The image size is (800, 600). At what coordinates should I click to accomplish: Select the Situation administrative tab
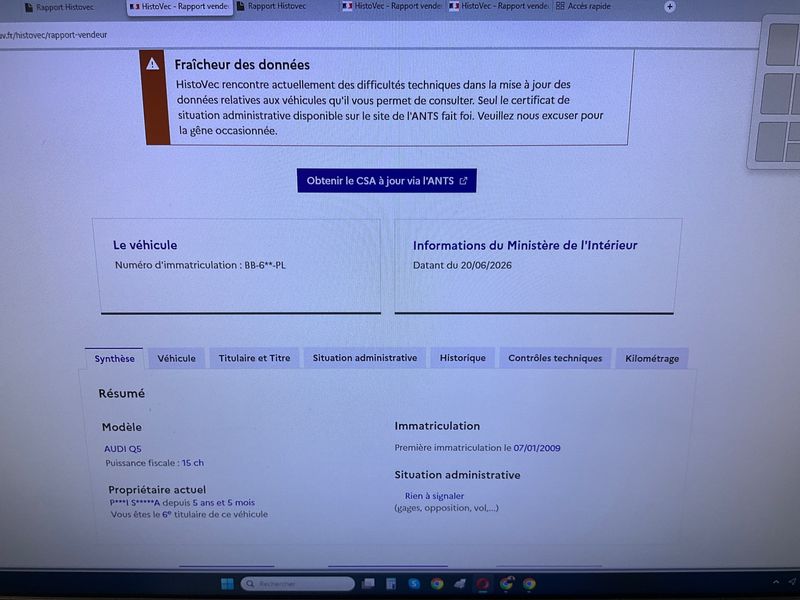365,358
